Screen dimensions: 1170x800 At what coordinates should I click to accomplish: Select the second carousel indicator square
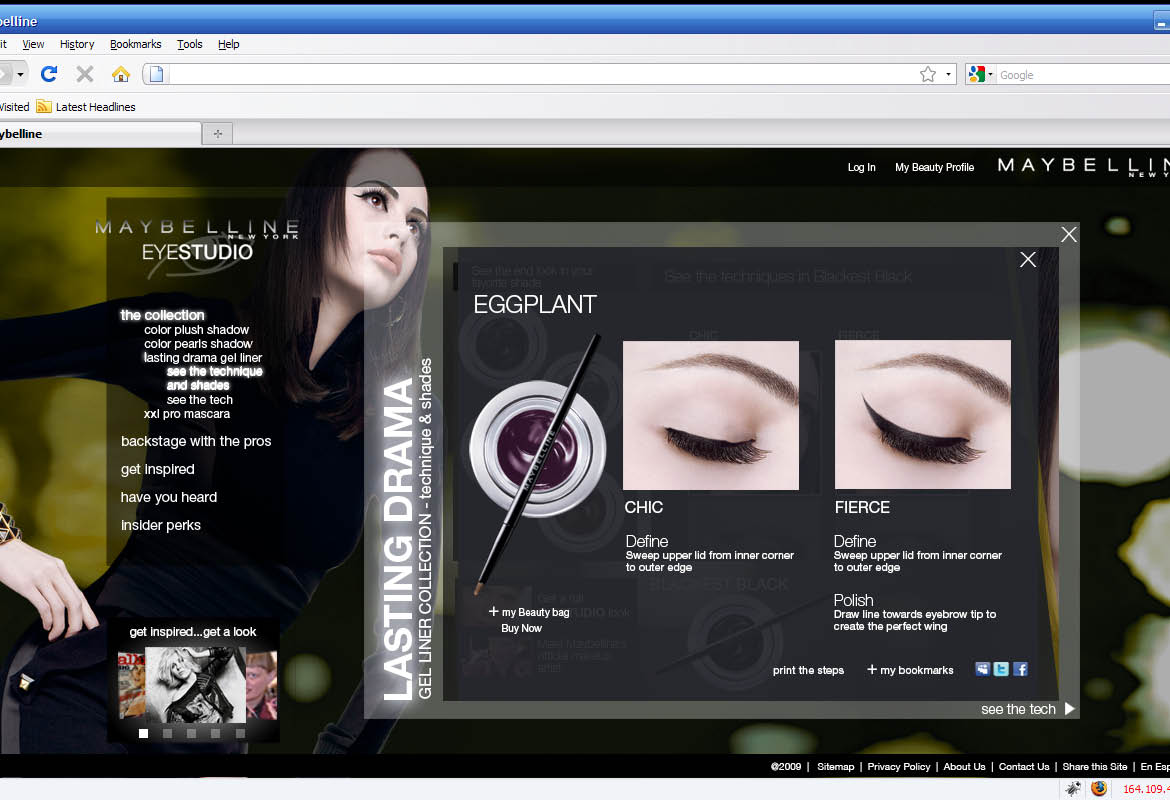[x=168, y=733]
